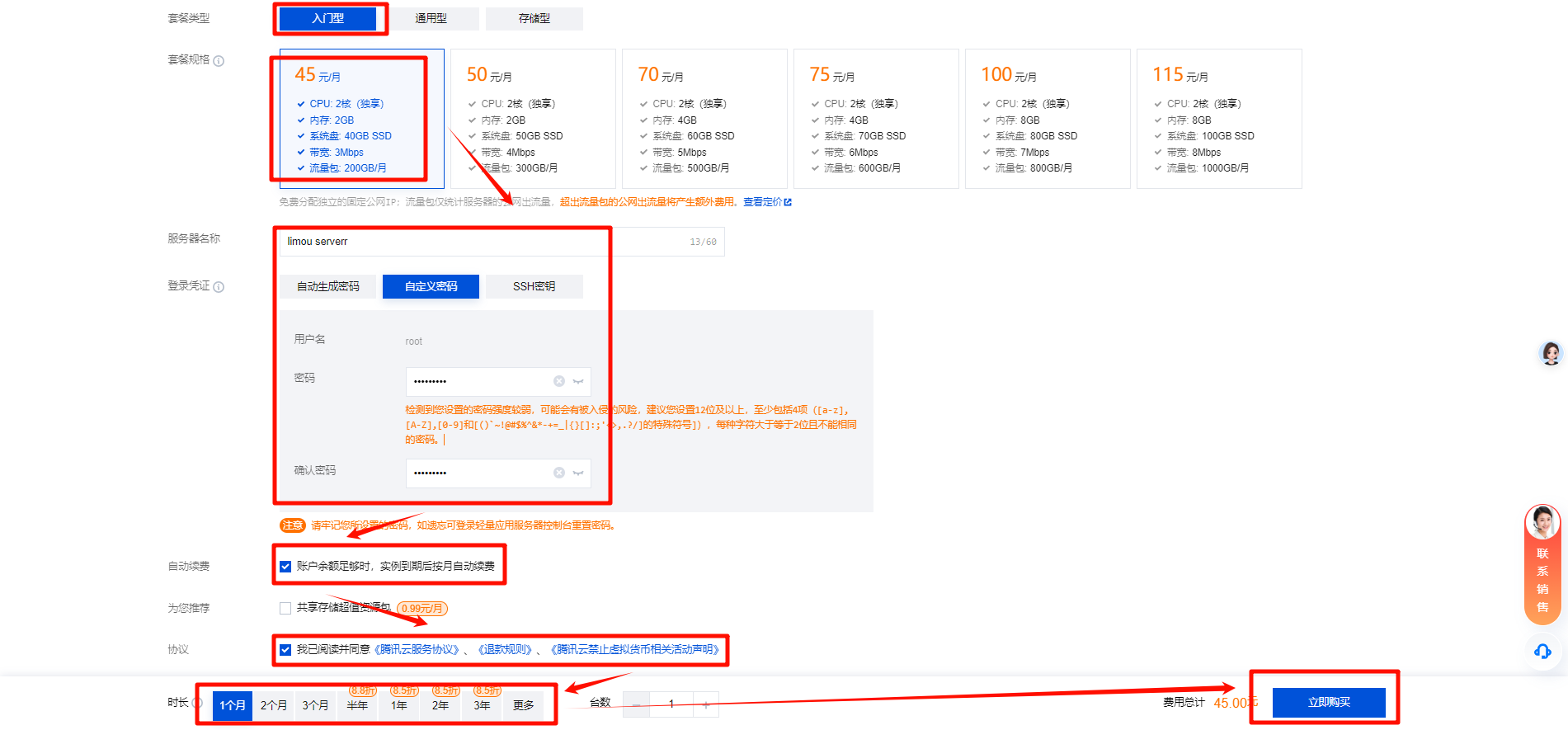
Task: Open the 查看定价 pricing link
Action: coord(766,202)
